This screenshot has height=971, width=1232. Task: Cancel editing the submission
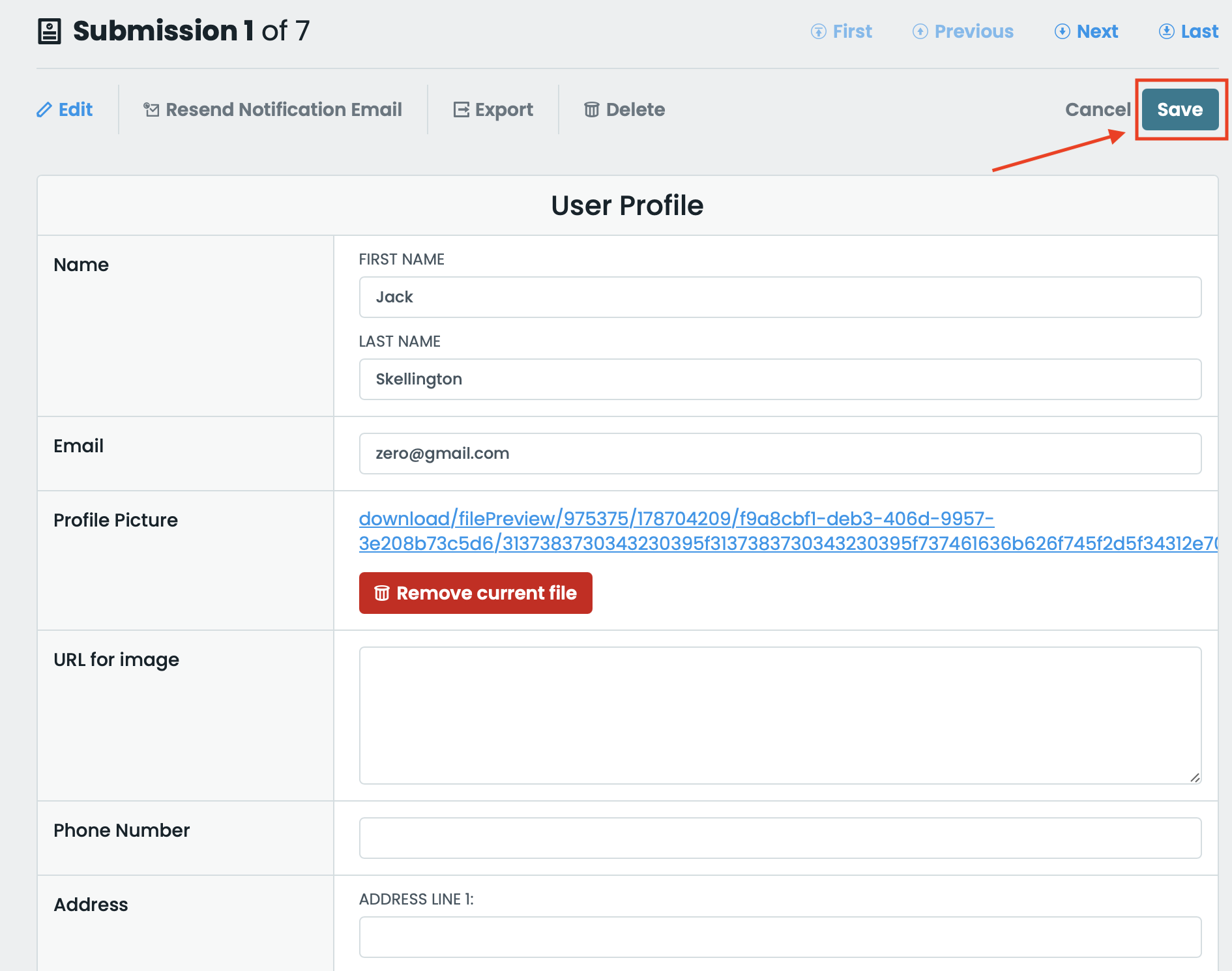pyautogui.click(x=1097, y=109)
